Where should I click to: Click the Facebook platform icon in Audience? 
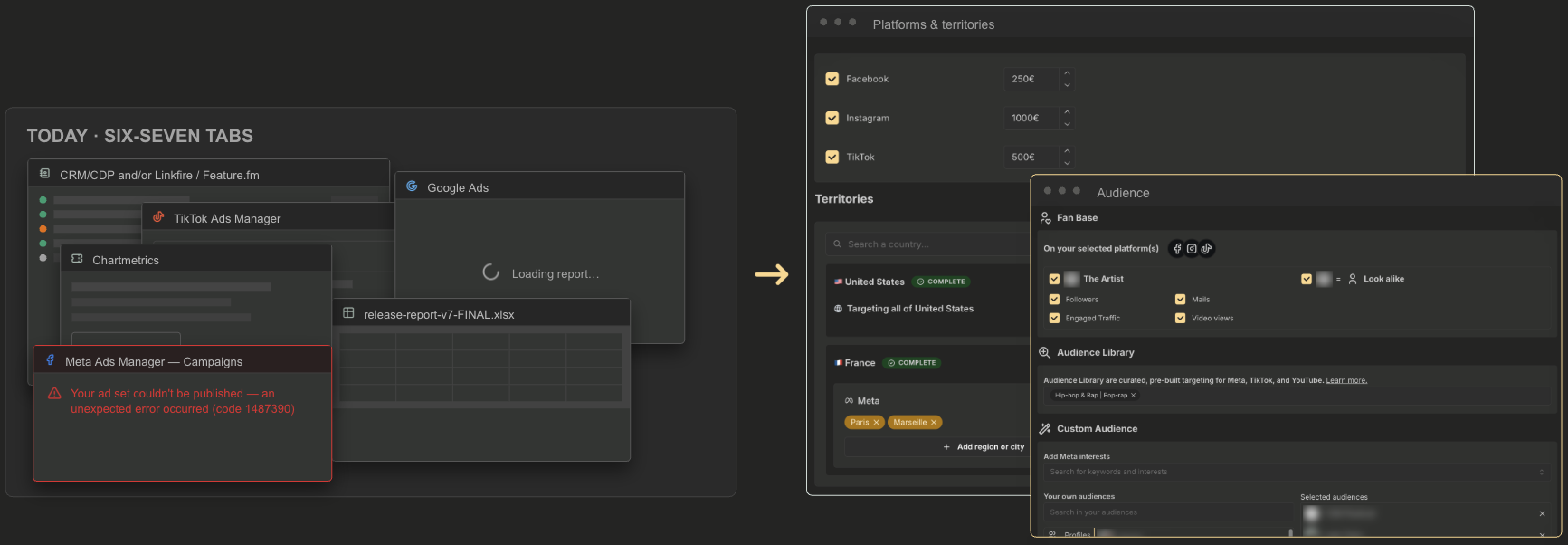(x=1177, y=248)
